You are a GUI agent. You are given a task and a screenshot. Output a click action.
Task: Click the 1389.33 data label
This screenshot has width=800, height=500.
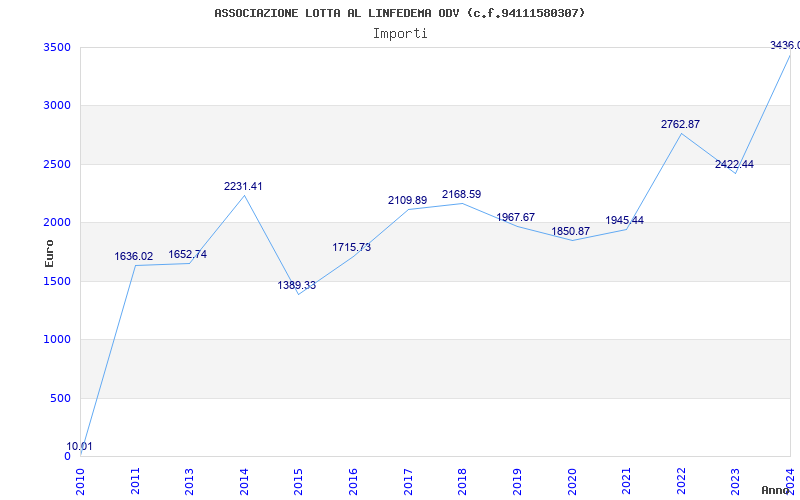pos(297,285)
